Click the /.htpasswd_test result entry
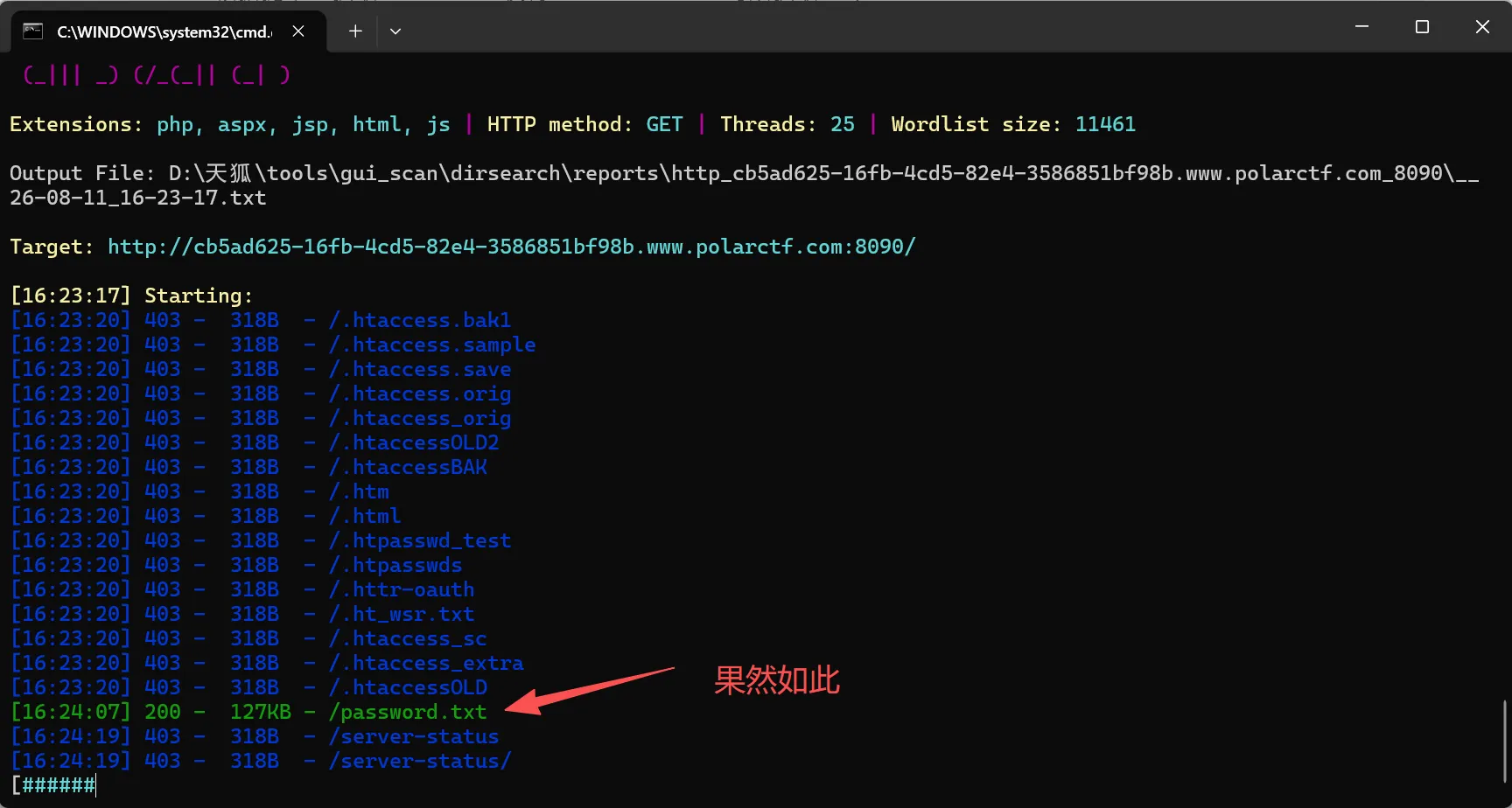Screen dimensions: 1512x808 (x=420, y=540)
